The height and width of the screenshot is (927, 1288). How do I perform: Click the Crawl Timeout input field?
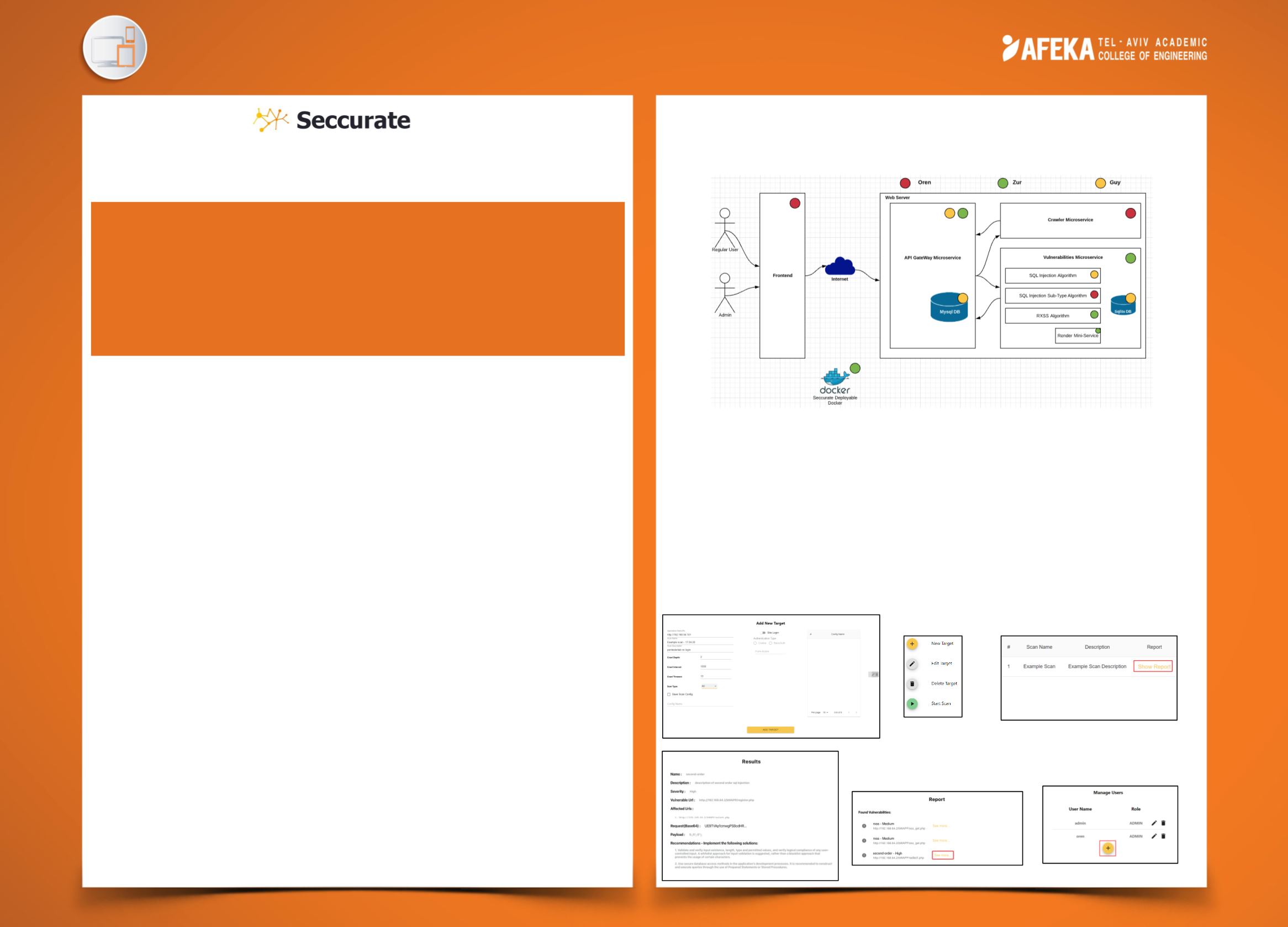pos(716,676)
